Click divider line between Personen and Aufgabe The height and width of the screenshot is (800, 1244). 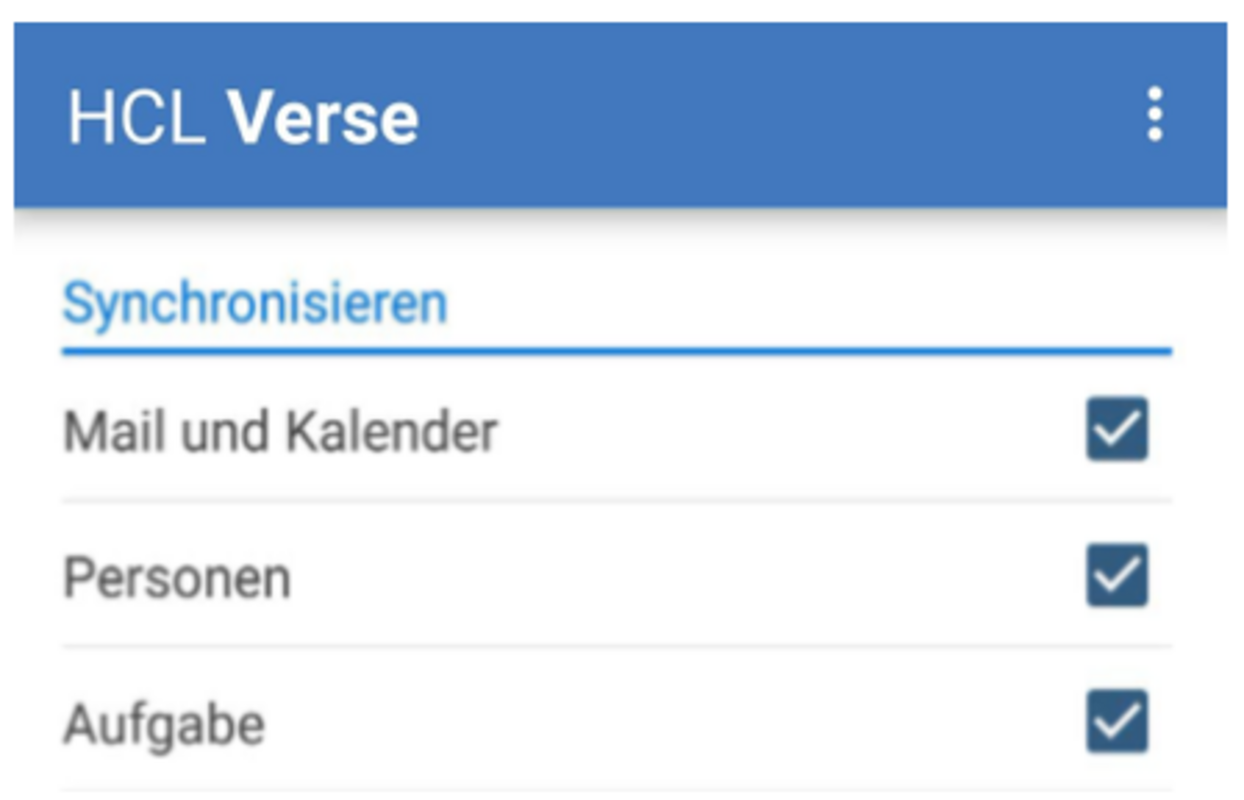pos(616,646)
